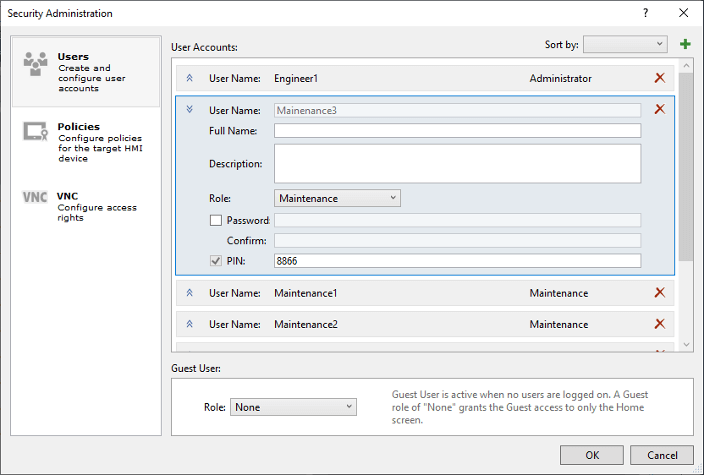Click the Administrator role label for Engineer1
Screen dimensions: 704x476
tap(560, 78)
